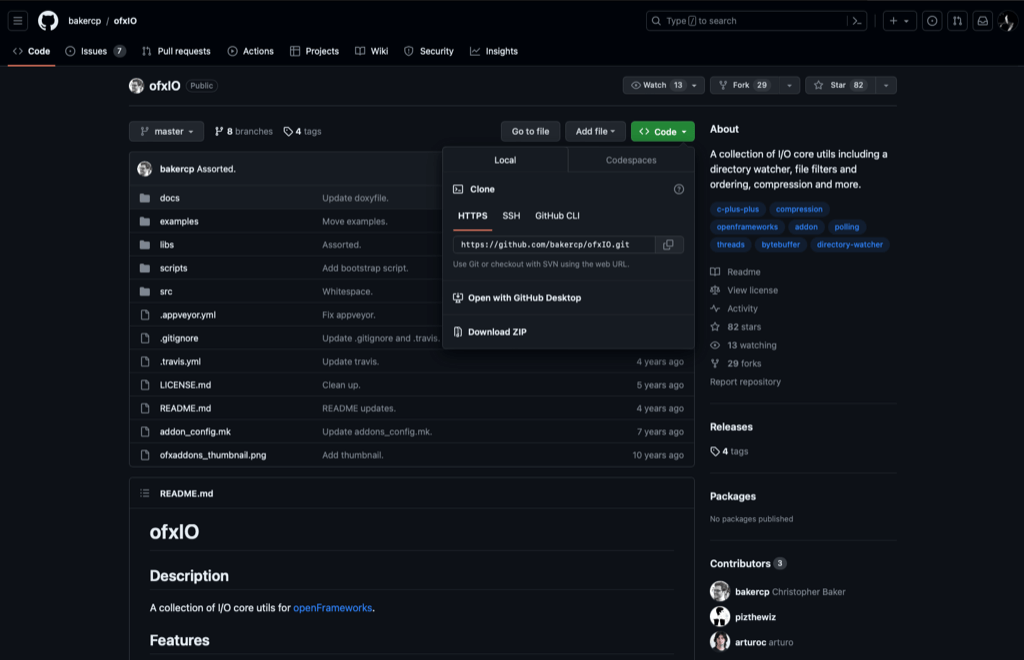Open the src folder
Screen dimensions: 1024x660
click(166, 292)
